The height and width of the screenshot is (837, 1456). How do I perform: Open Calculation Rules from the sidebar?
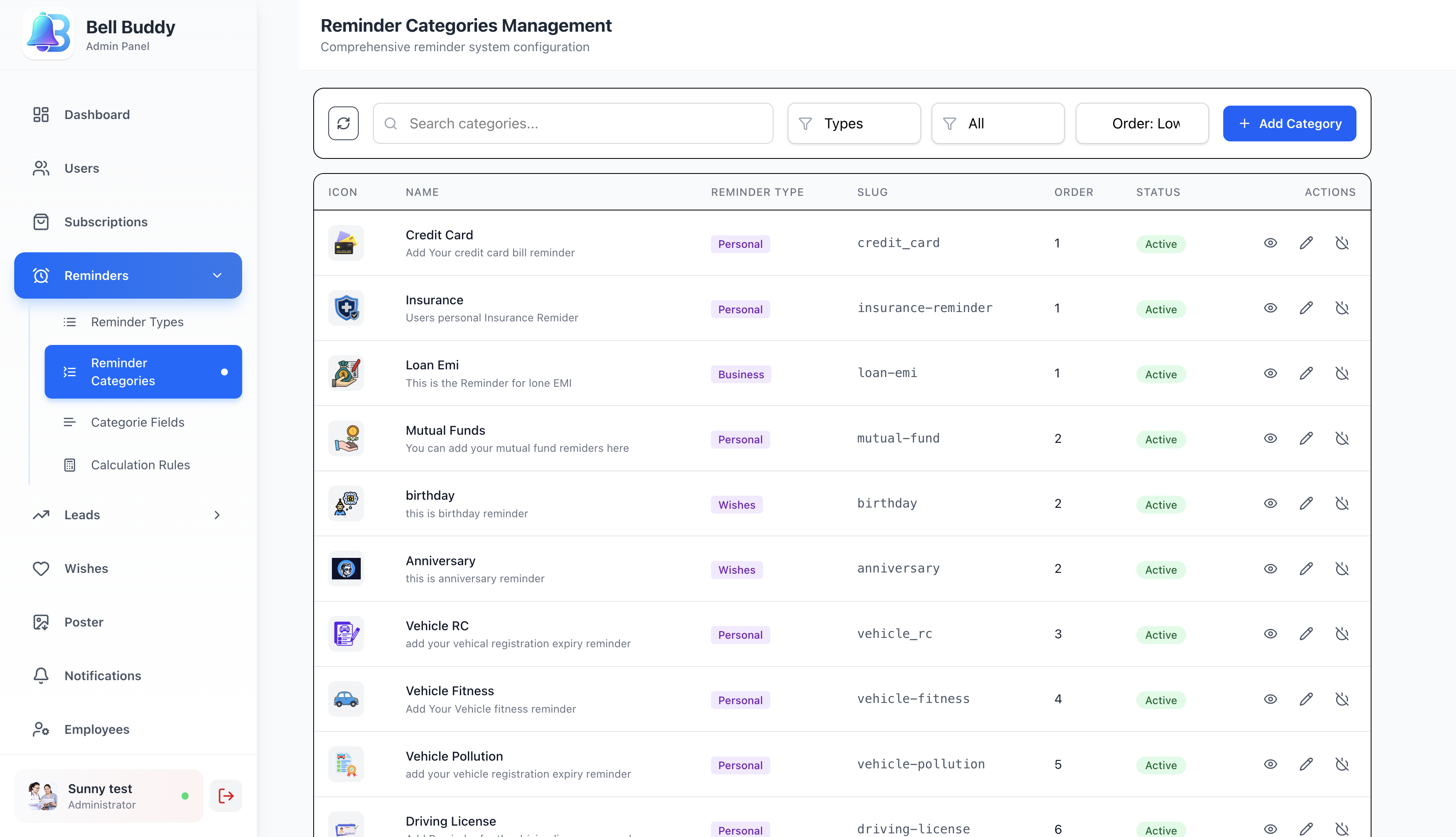(x=140, y=464)
